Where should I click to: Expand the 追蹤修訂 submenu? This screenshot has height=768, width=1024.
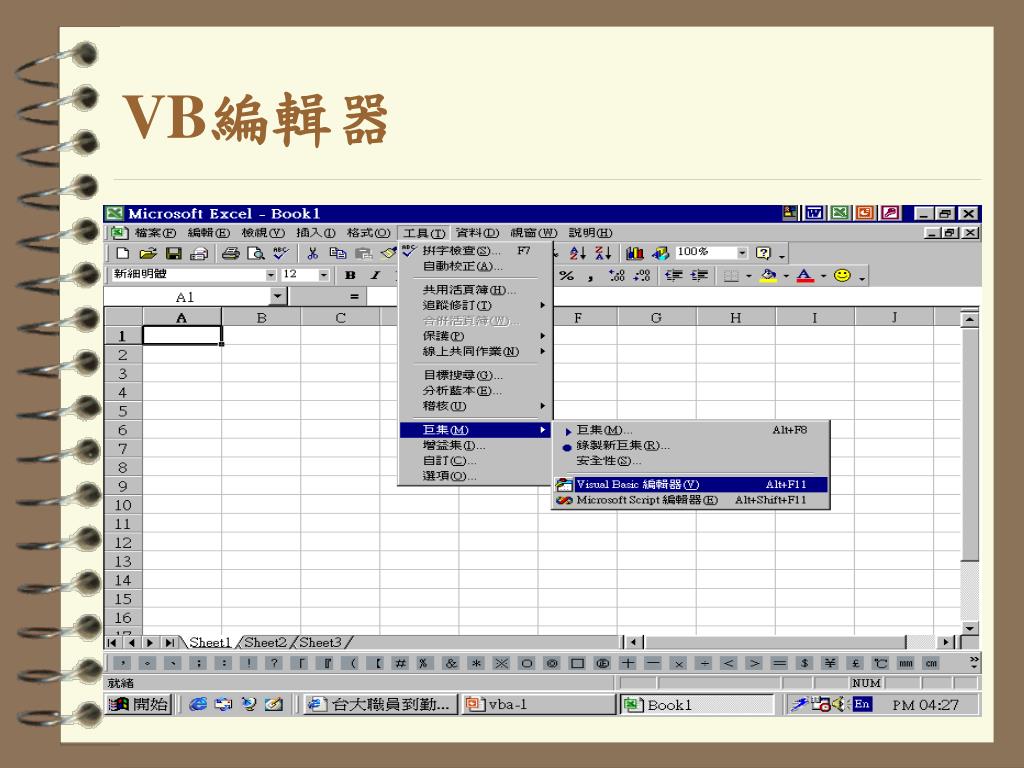[x=475, y=305]
